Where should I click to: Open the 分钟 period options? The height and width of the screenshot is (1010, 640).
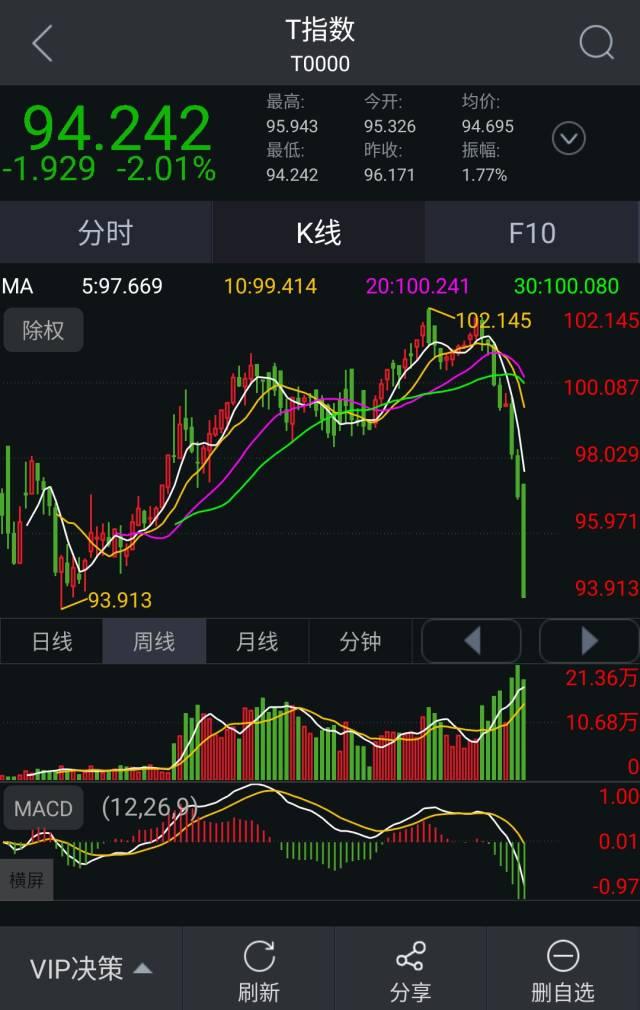(360, 642)
